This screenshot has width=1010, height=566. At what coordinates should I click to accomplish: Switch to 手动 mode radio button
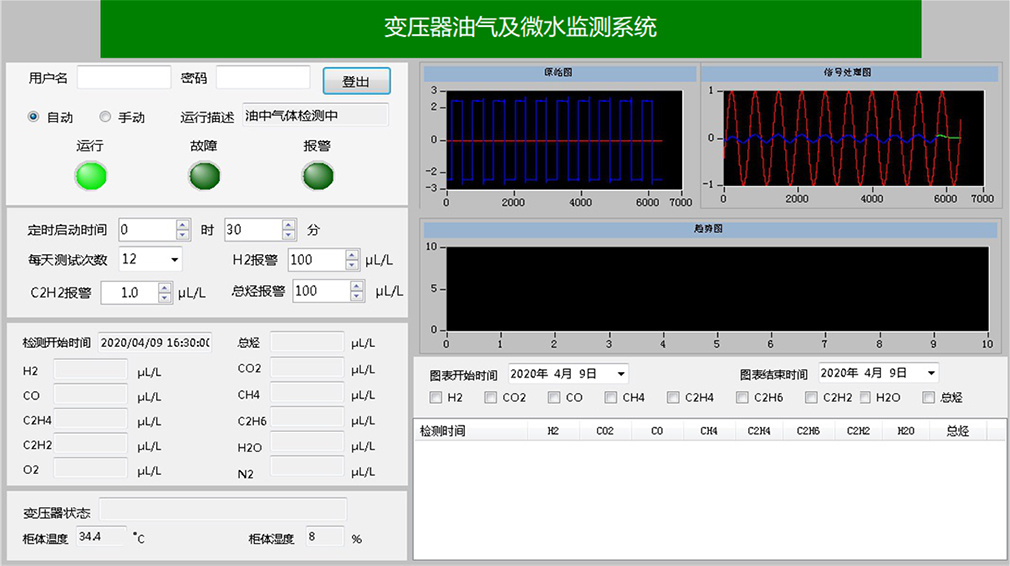point(106,117)
